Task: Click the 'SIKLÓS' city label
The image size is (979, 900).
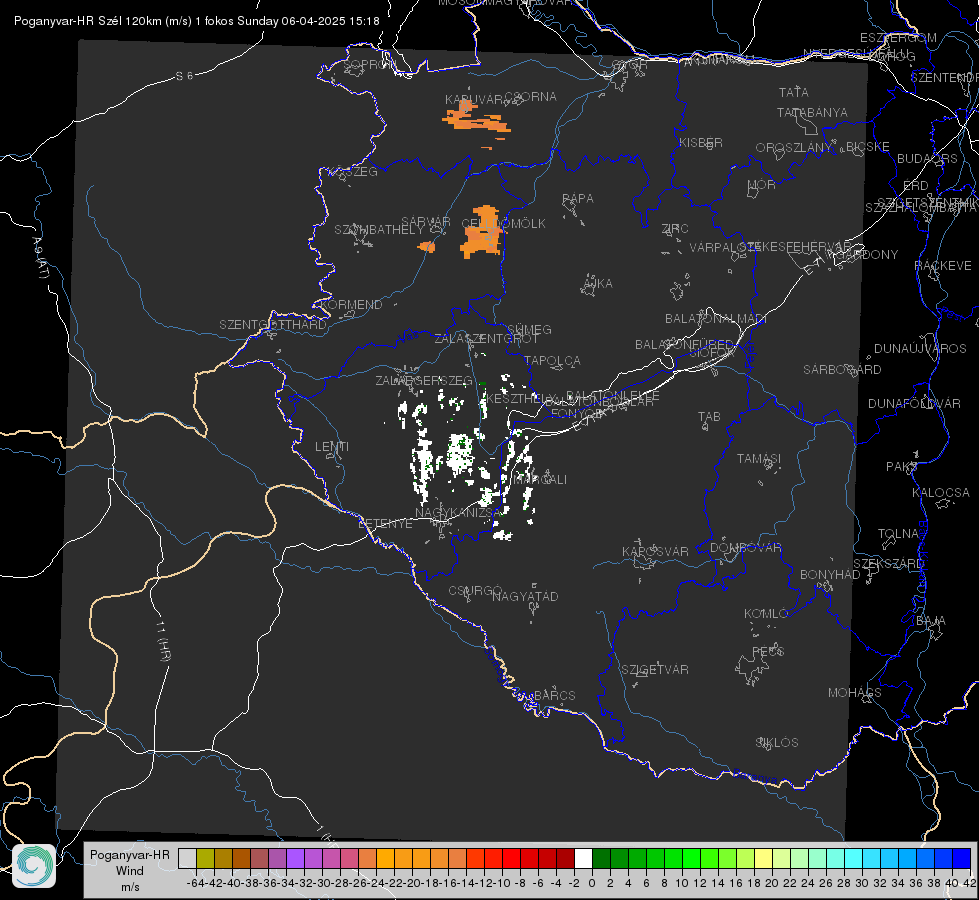Action: (777, 743)
